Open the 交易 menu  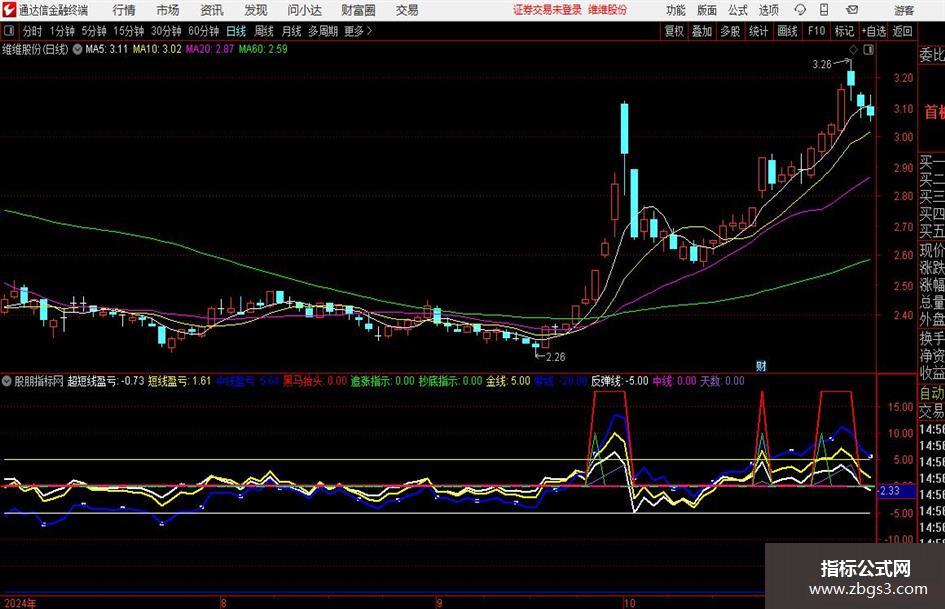coord(407,10)
